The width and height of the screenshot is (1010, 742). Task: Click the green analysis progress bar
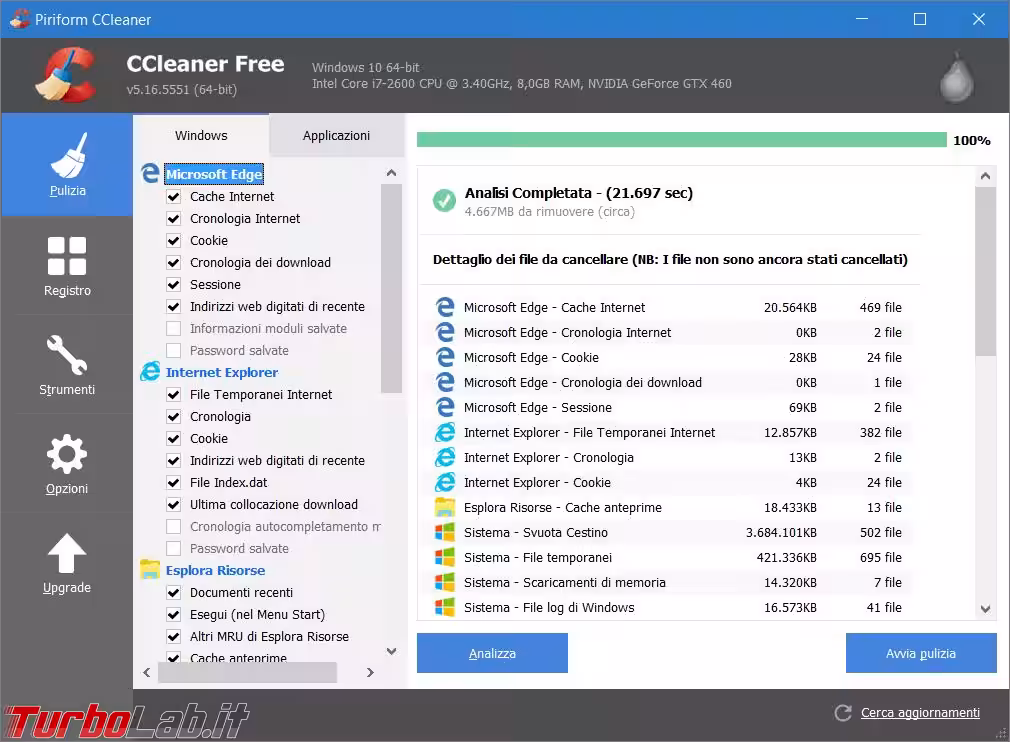681,140
